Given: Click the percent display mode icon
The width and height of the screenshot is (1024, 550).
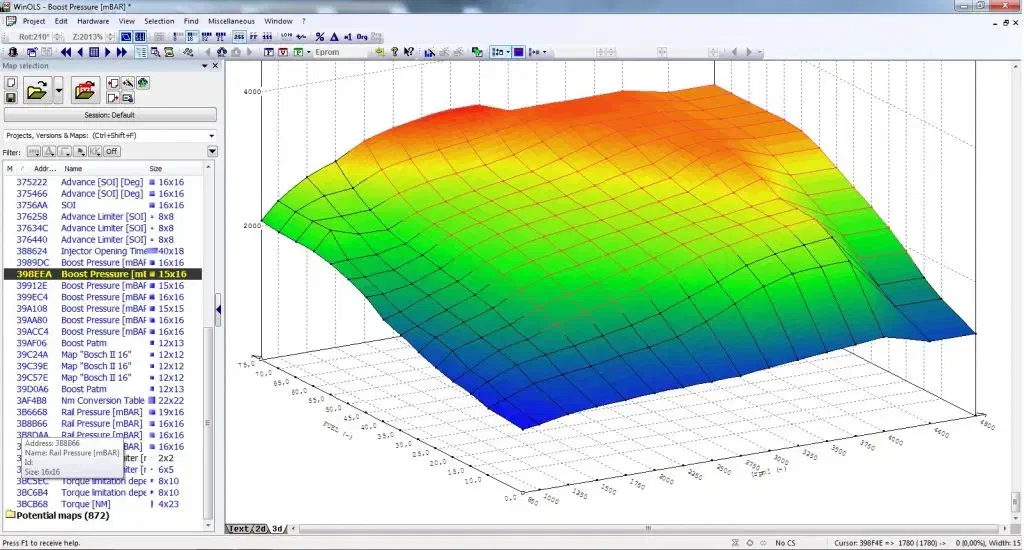Looking at the screenshot, I should [x=320, y=37].
